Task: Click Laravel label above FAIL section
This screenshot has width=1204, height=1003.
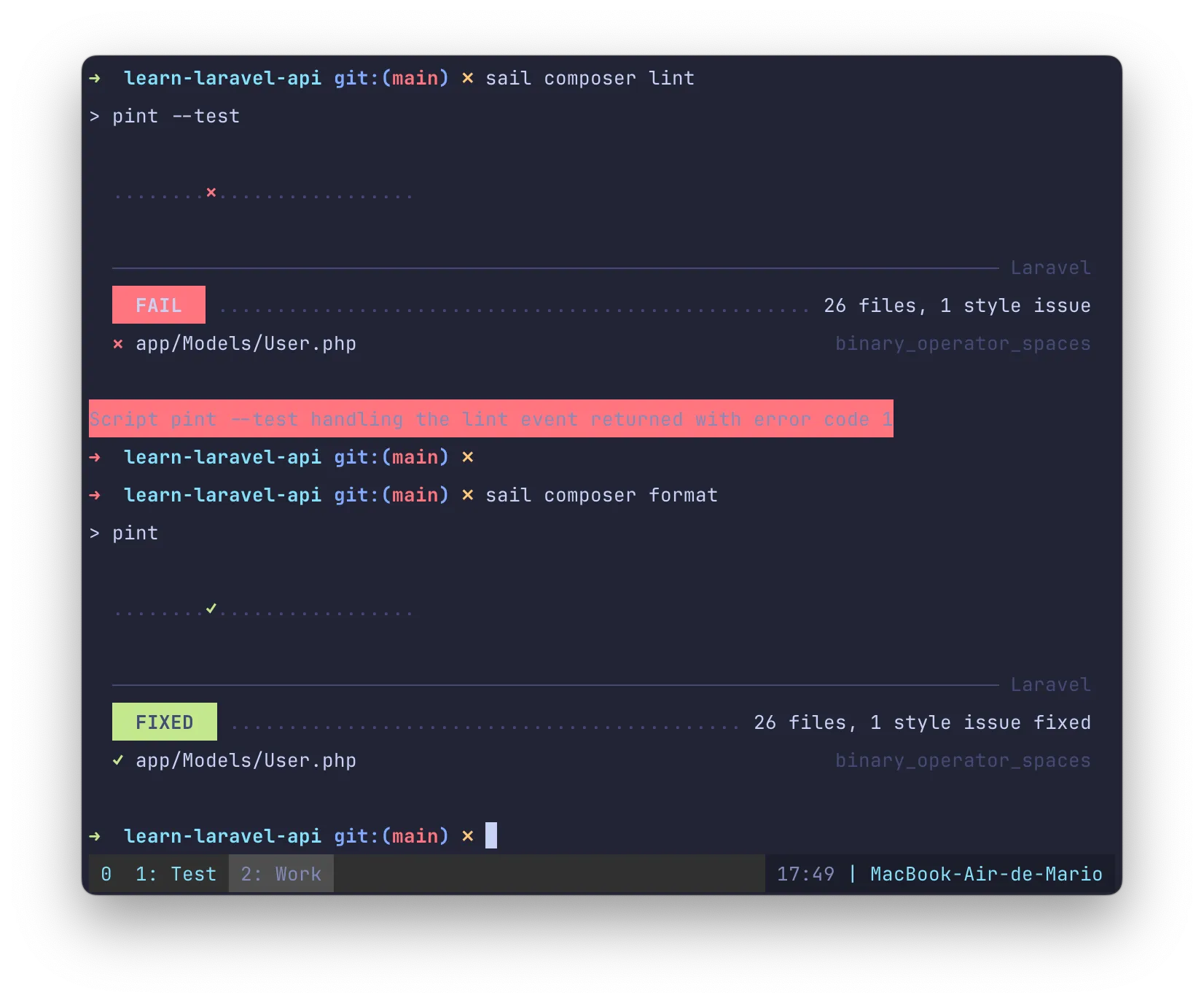Action: click(1051, 268)
